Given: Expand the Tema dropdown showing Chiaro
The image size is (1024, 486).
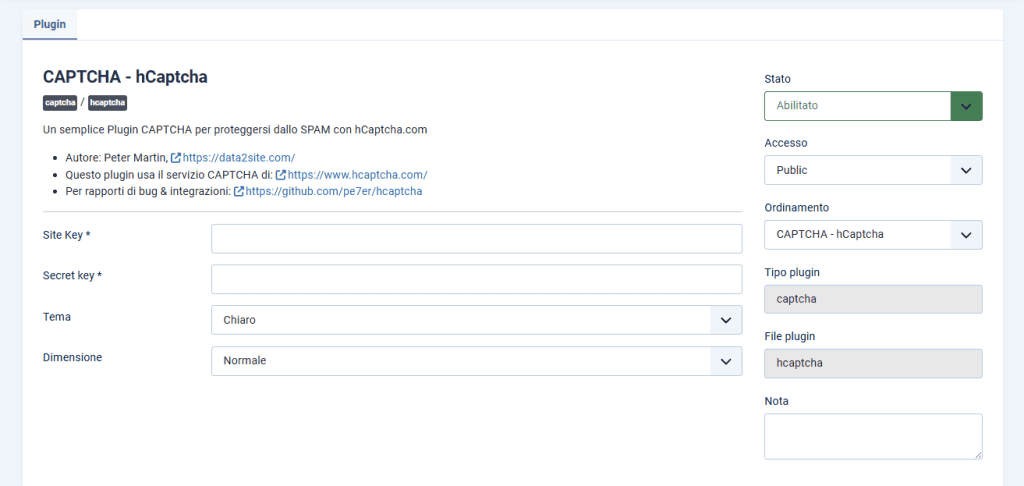Looking at the screenshot, I should coord(476,320).
